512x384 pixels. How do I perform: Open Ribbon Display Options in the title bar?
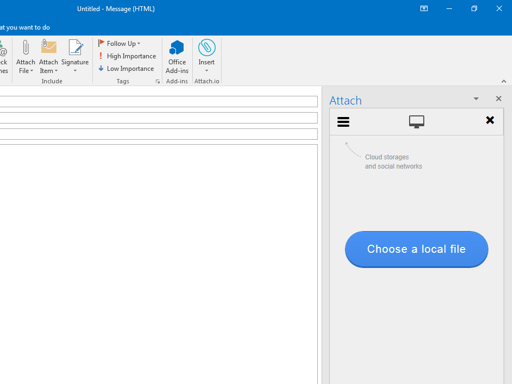424,9
